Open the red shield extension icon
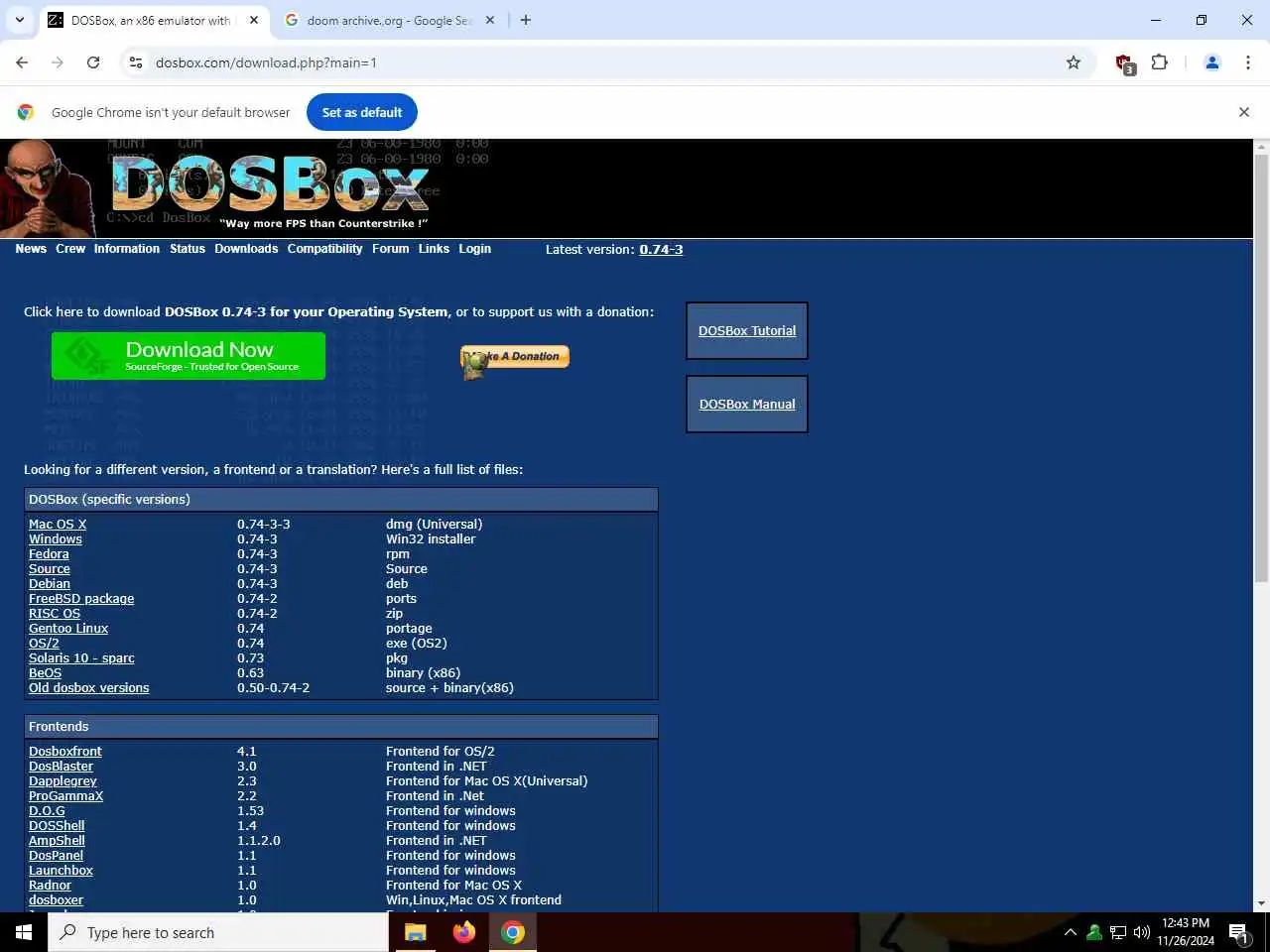Screen dimensions: 1270x952 1124,63
